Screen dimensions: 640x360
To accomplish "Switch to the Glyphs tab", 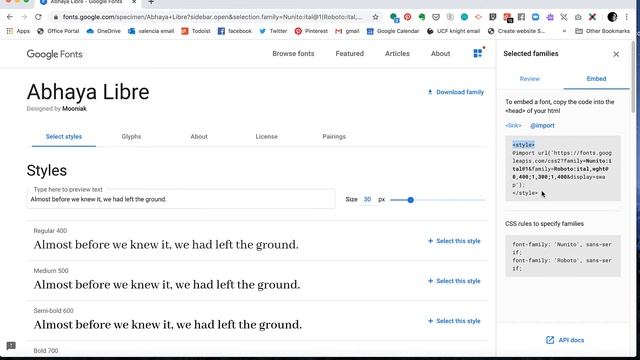I will (131, 137).
